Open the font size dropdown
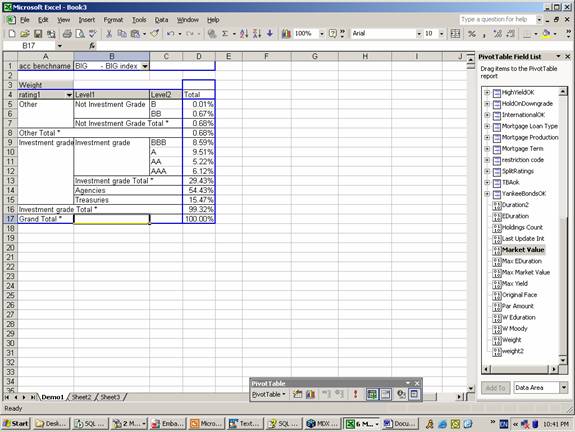Viewport: 575px width, 432px height. point(441,34)
